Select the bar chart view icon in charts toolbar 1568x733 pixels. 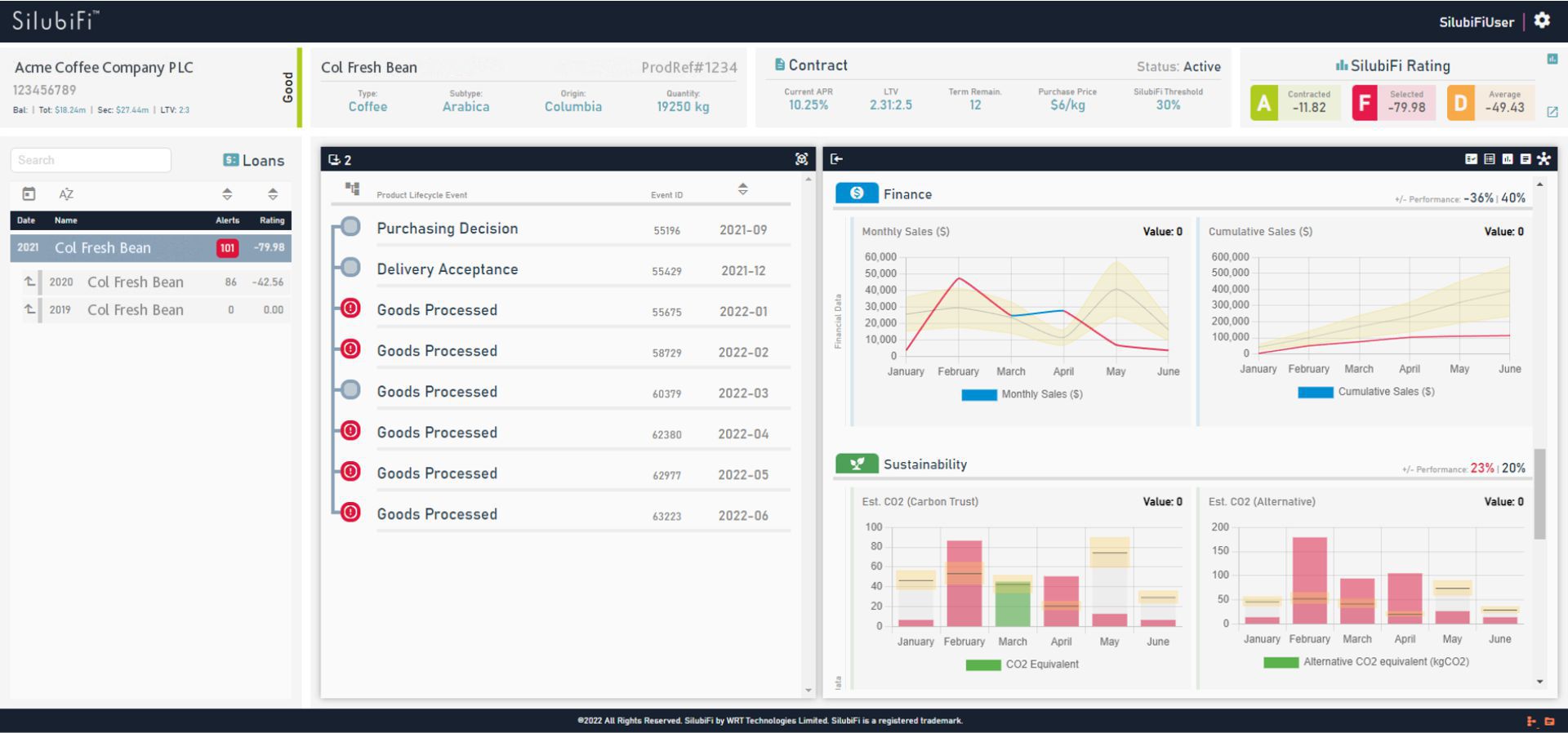(x=1507, y=159)
